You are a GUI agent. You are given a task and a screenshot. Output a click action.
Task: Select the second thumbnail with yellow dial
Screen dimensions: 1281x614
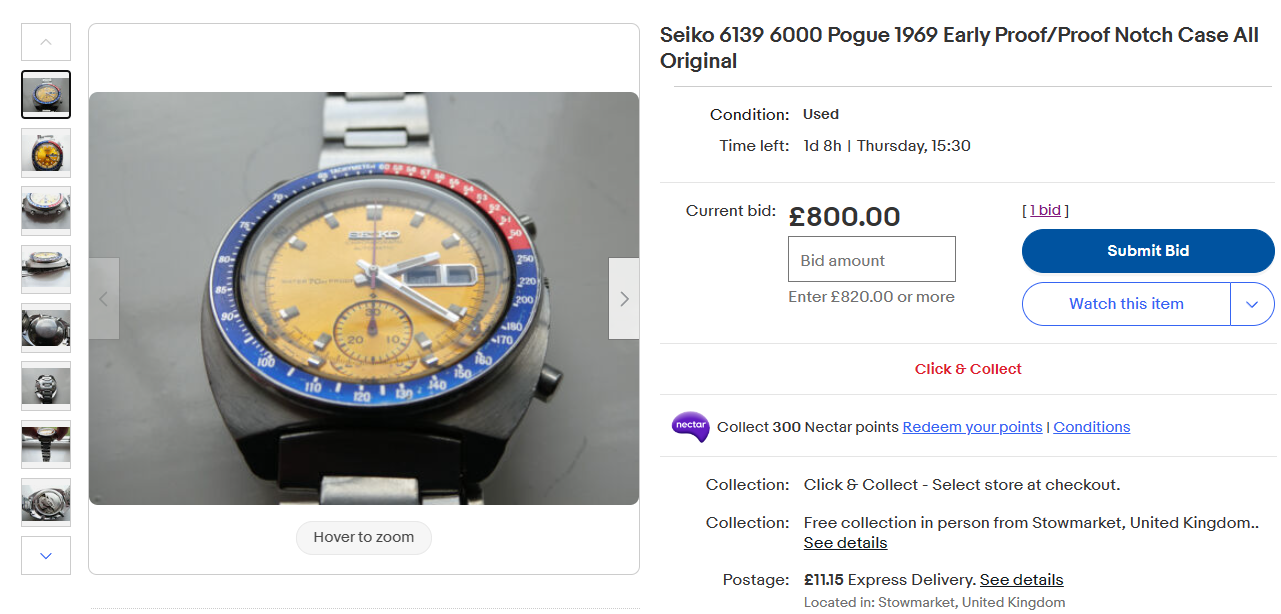click(46, 152)
